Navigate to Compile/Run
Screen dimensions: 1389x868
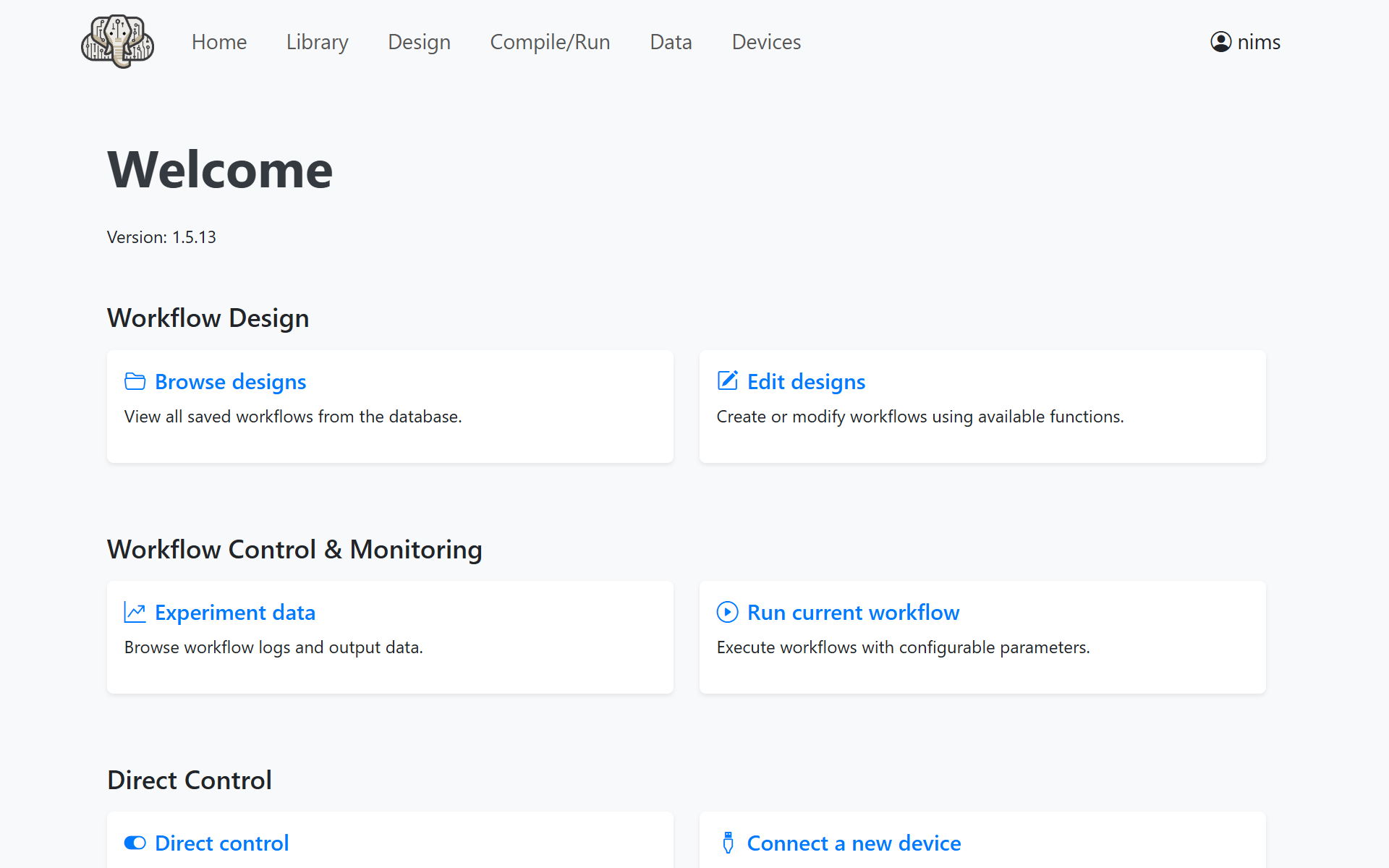click(x=550, y=42)
